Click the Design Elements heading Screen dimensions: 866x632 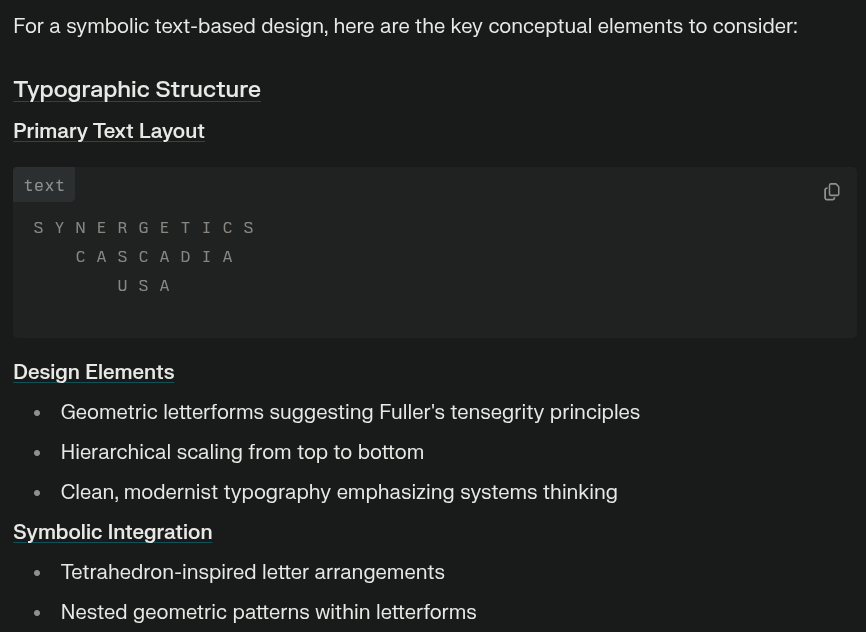(94, 372)
